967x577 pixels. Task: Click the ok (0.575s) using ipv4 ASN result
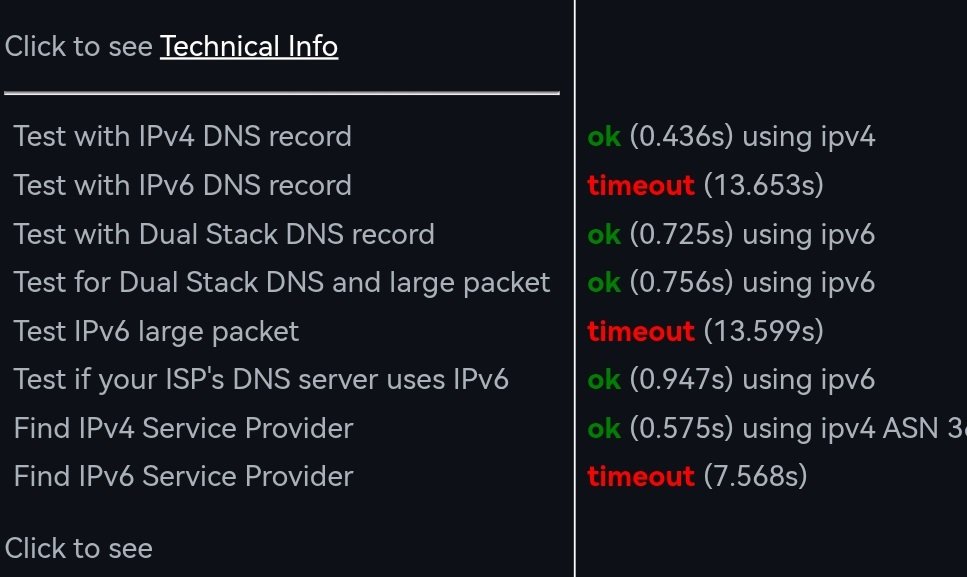[776, 429]
